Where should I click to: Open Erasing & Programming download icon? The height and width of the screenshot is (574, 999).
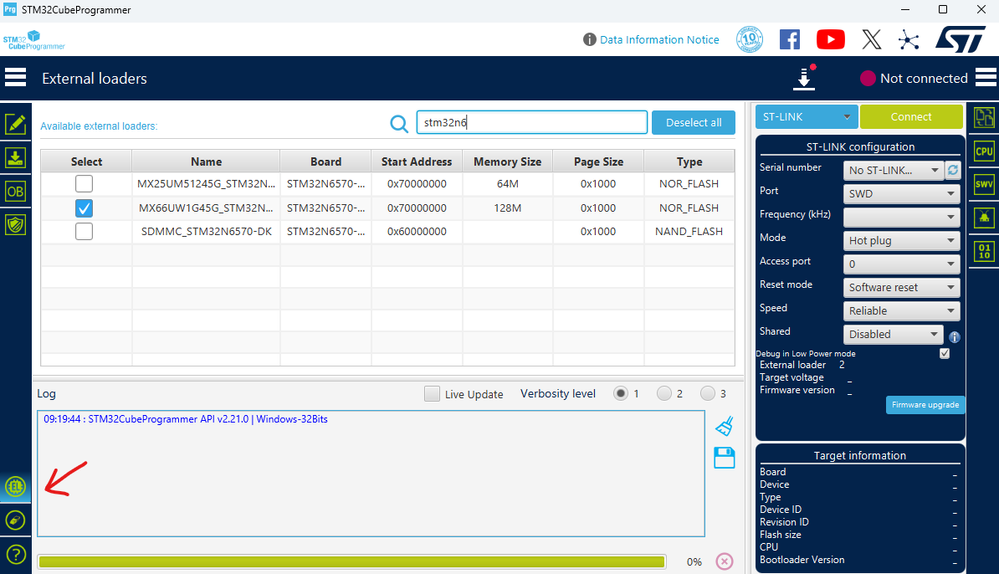tap(15, 157)
